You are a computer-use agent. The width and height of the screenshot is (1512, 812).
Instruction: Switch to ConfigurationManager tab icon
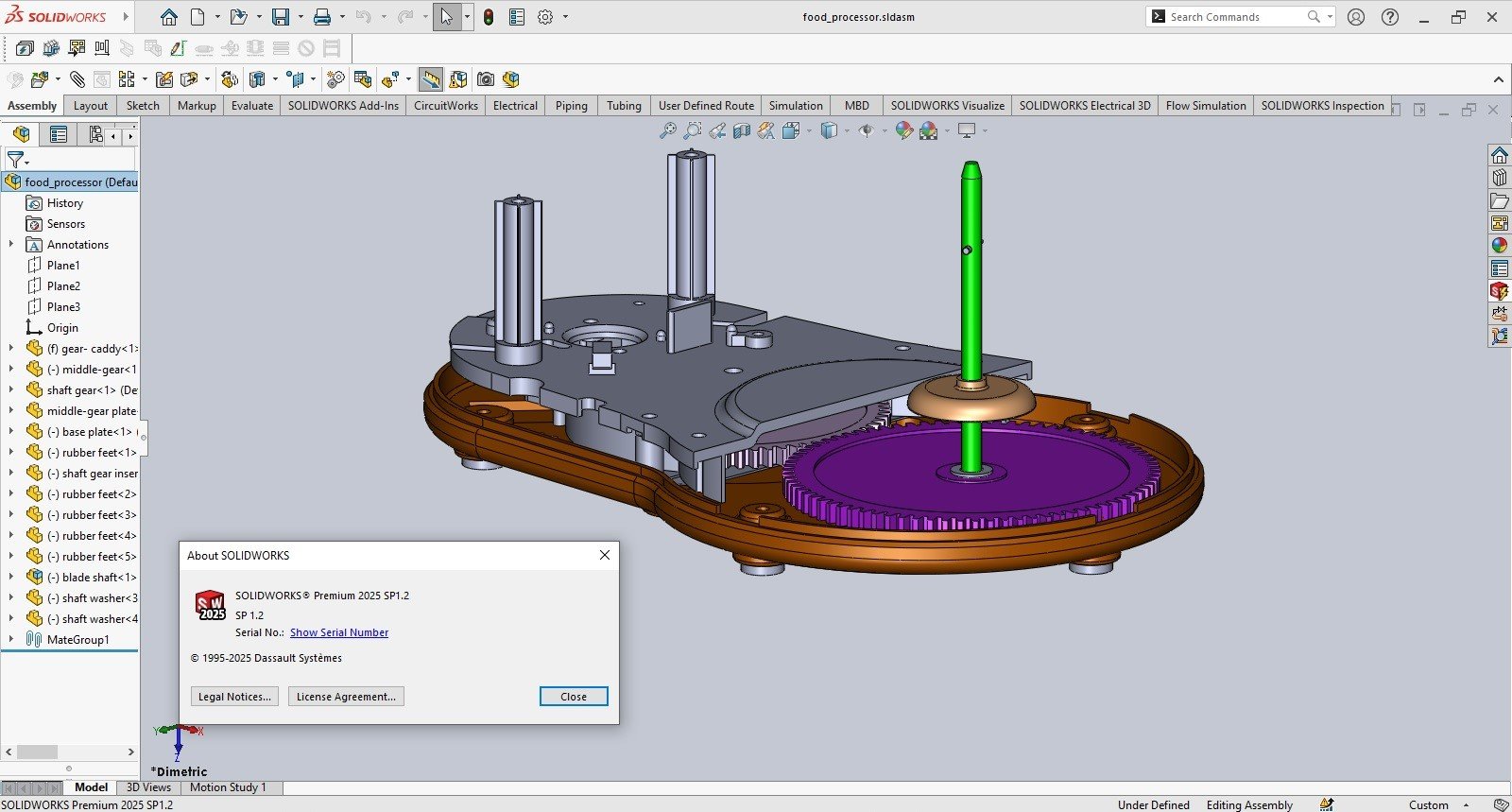coord(95,134)
